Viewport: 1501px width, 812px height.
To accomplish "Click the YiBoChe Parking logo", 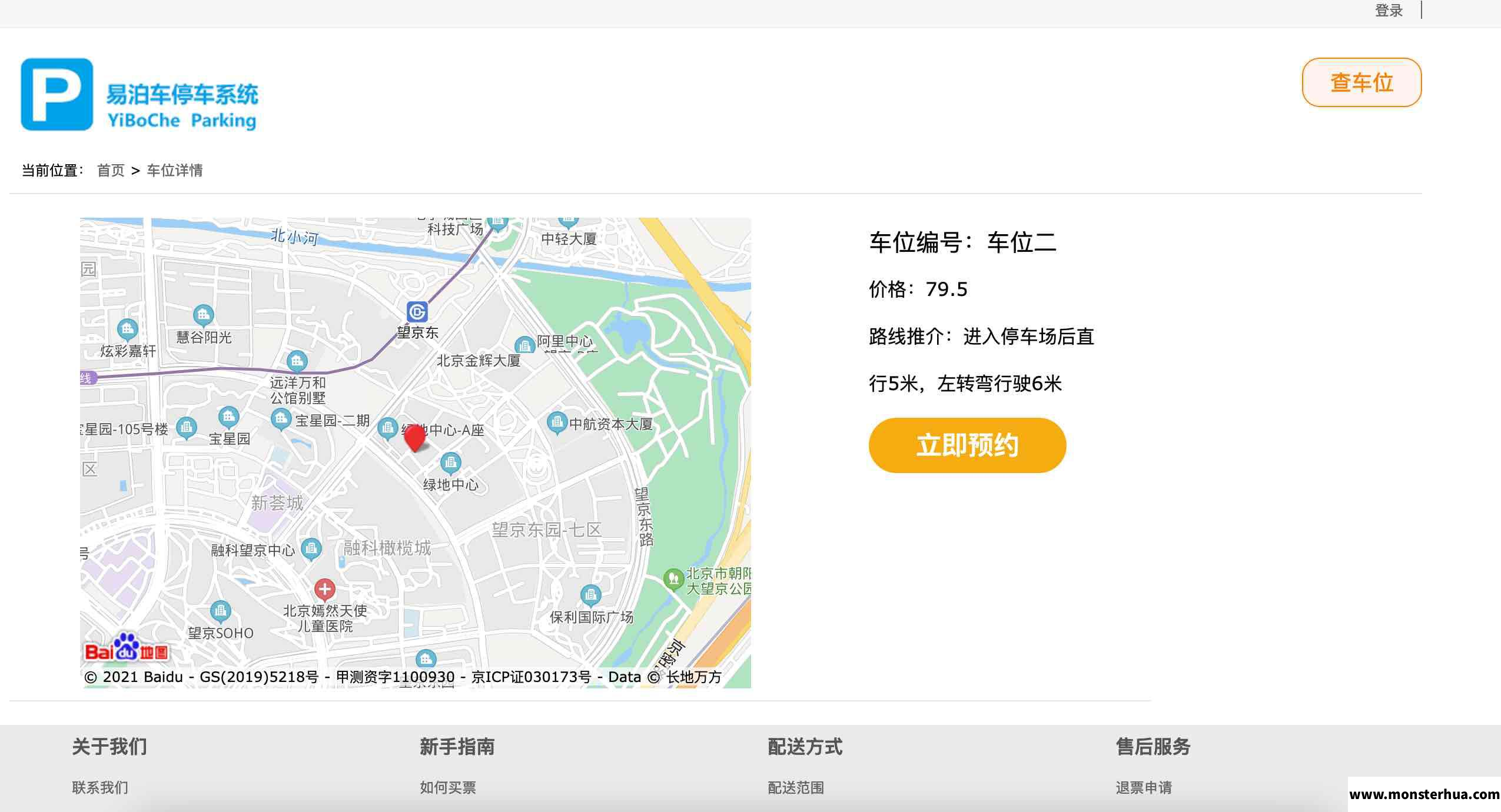I will [140, 94].
